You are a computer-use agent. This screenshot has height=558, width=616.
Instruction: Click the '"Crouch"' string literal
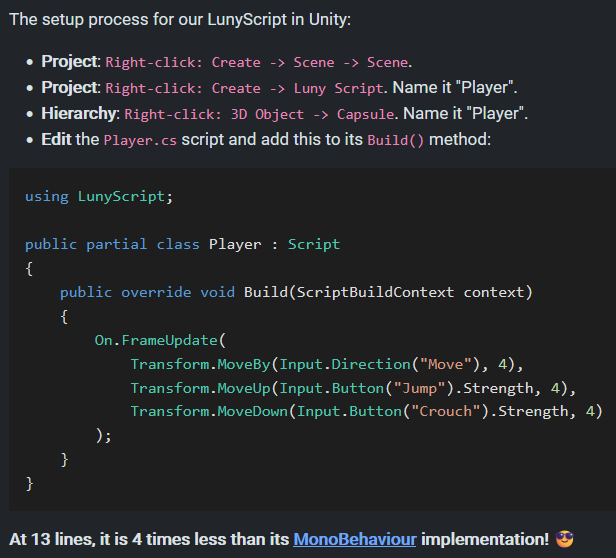pyautogui.click(x=446, y=411)
